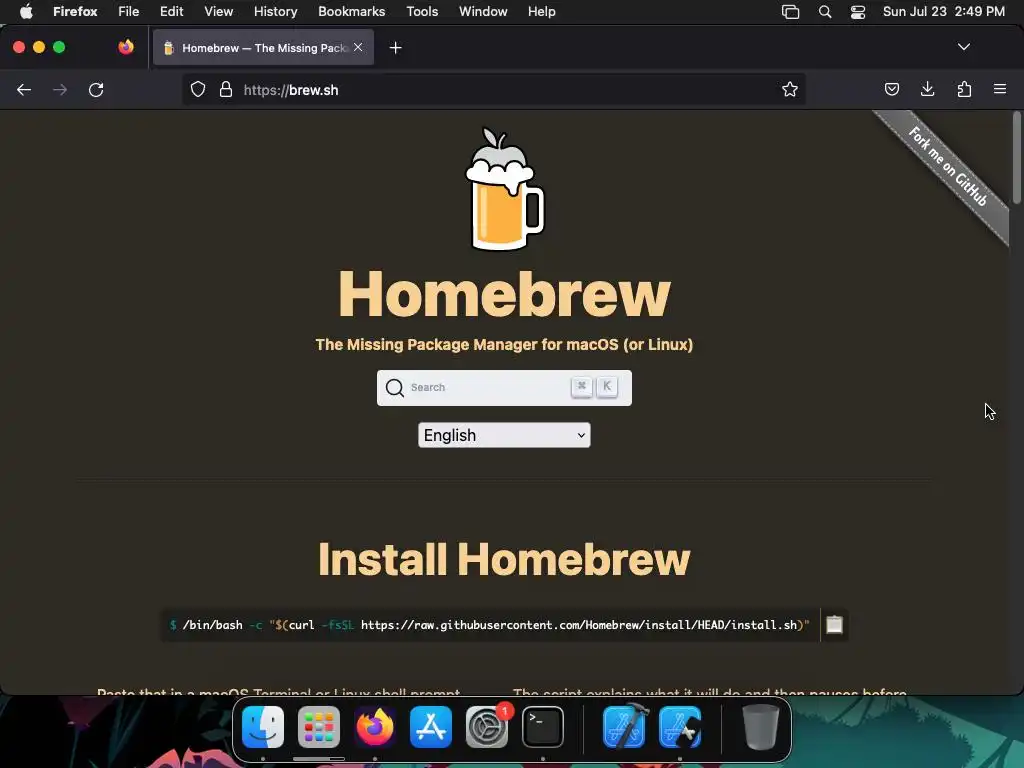
Task: Open the Tools menu
Action: tap(423, 12)
